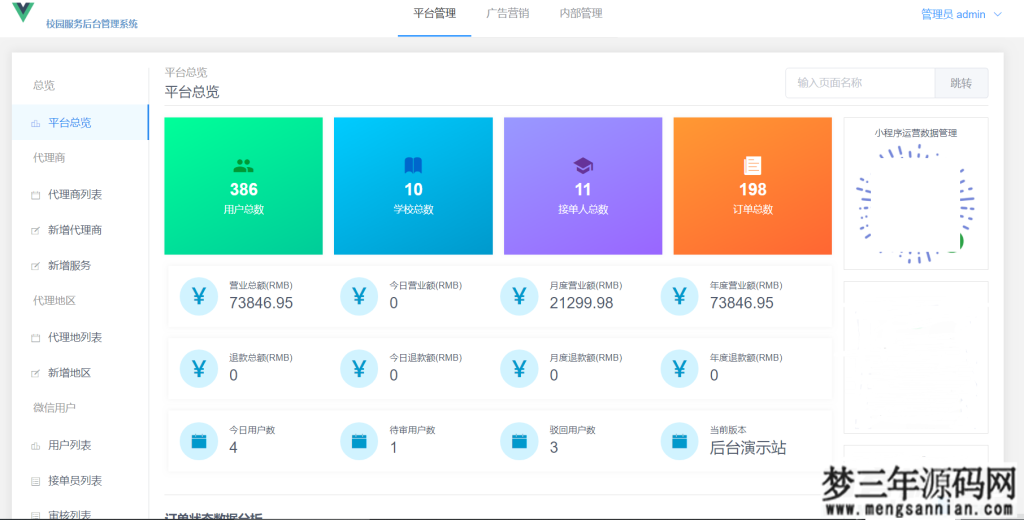Click the 接单人总数 11 card
Image resolution: width=1024 pixels, height=520 pixels.
pyautogui.click(x=583, y=186)
